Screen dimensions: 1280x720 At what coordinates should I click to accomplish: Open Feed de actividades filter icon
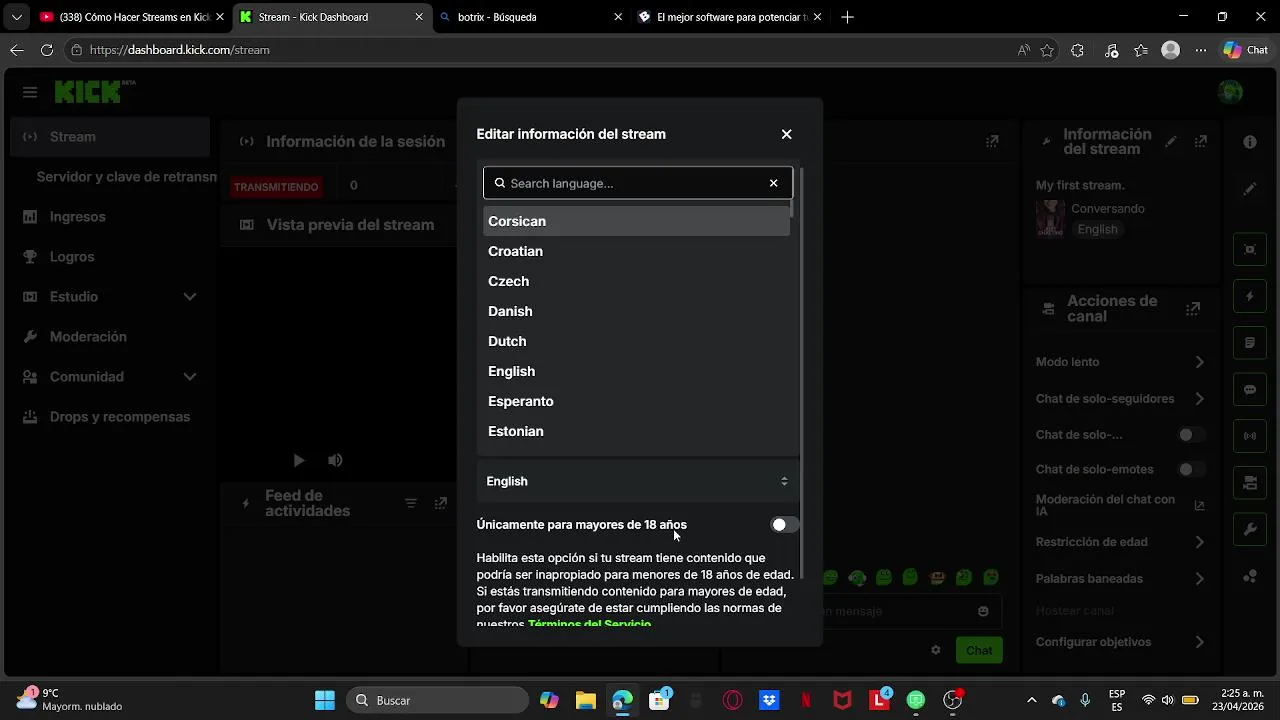coord(410,503)
